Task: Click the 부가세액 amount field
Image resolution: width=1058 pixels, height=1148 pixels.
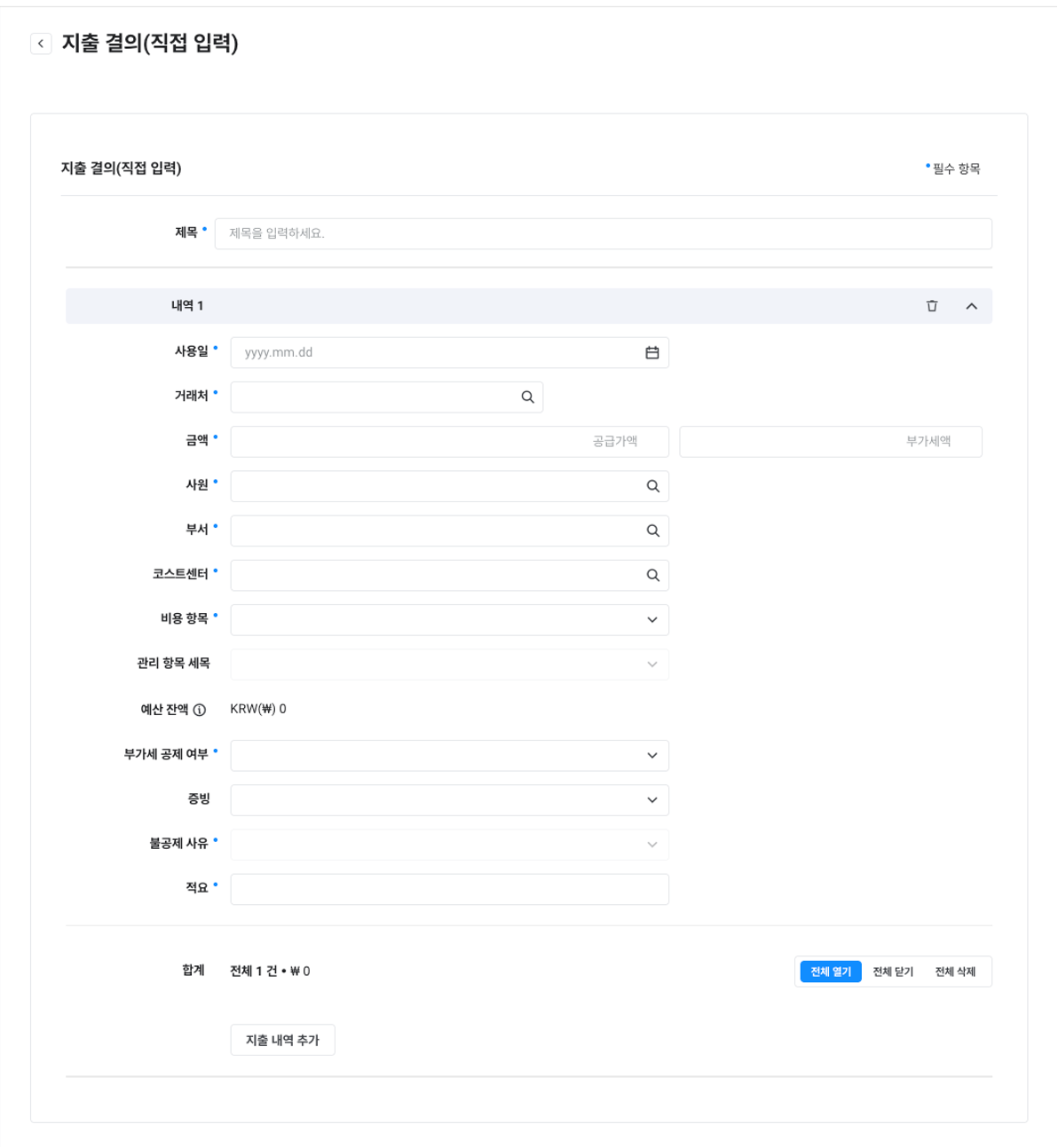Action: tap(830, 442)
